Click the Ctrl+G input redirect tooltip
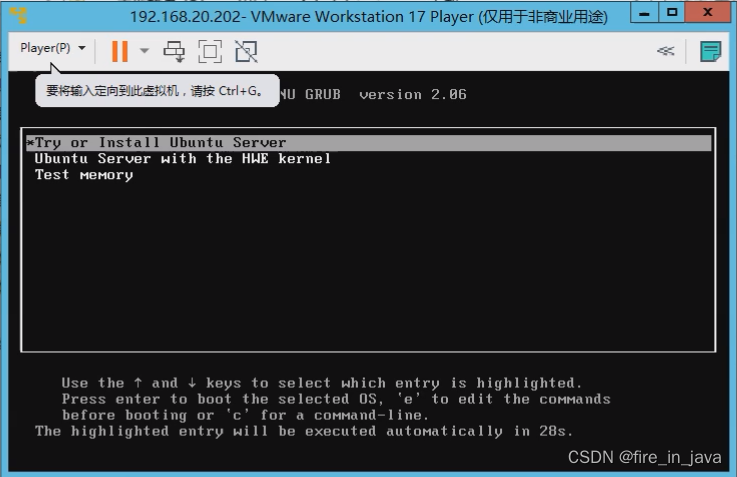This screenshot has height=477, width=737. [x=157, y=91]
